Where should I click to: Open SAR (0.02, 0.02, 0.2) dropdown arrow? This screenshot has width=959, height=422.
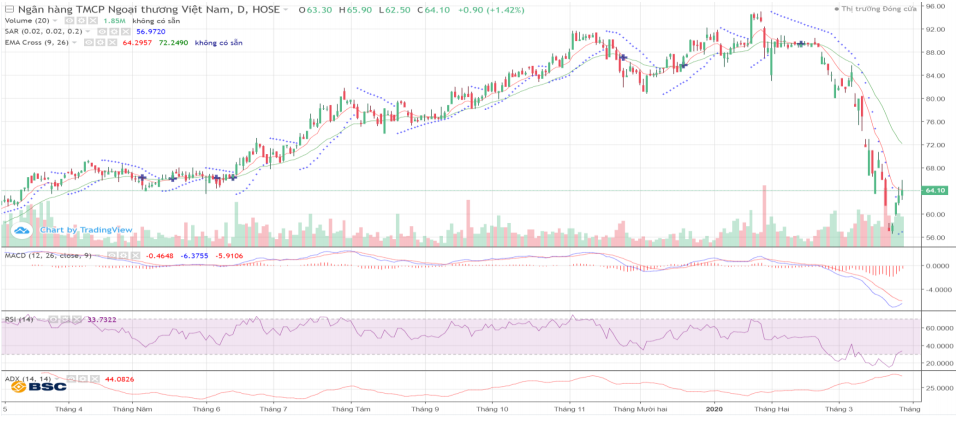click(88, 31)
